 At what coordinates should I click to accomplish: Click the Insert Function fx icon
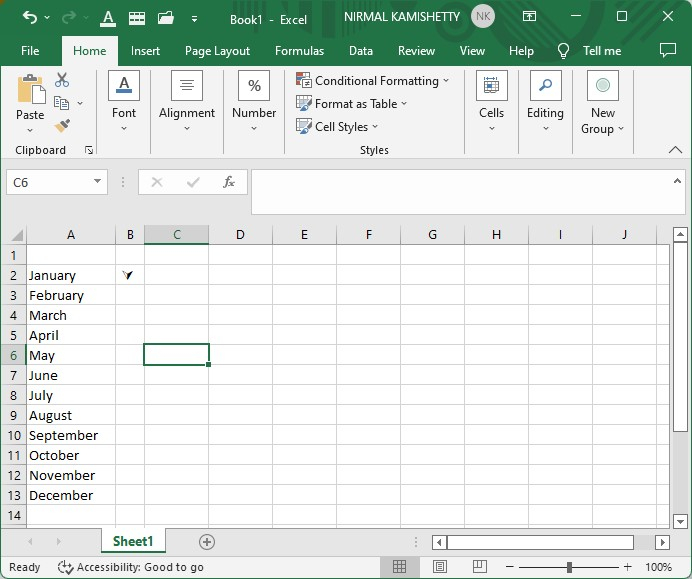(229, 182)
